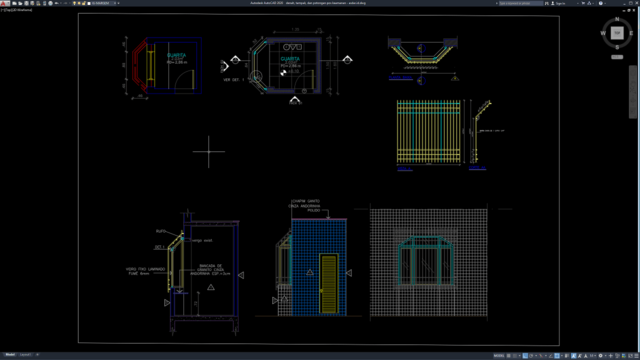Open status bar customization (three lines) icon
This screenshot has width=640, height=360.
(636, 356)
